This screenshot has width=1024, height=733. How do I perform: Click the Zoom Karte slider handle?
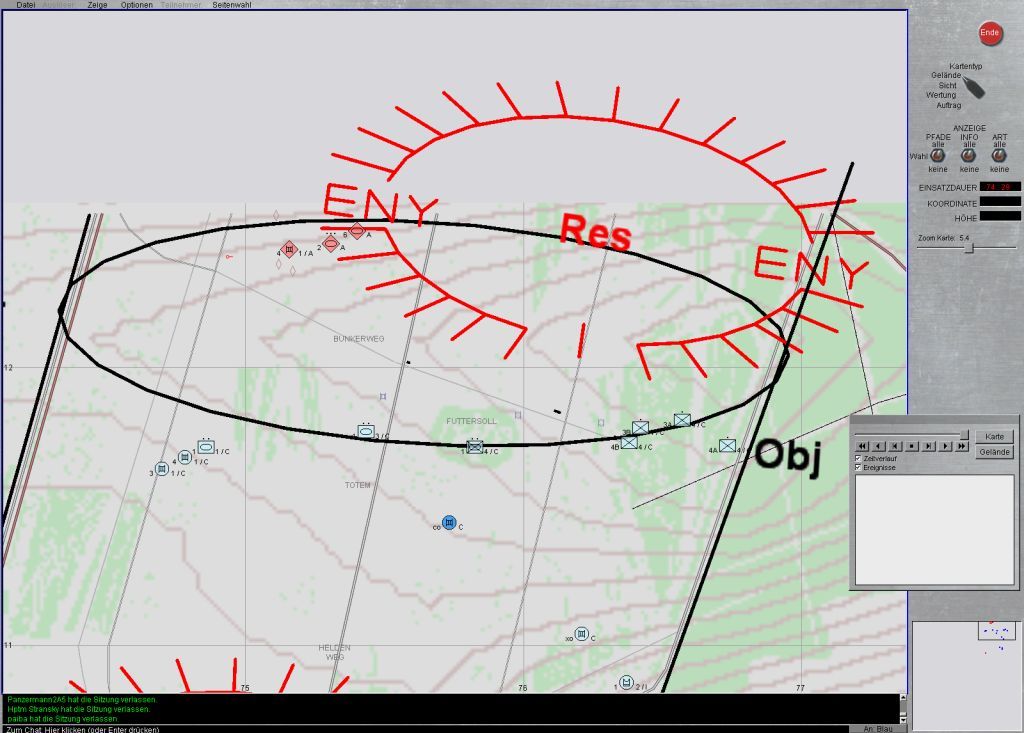tap(968, 248)
